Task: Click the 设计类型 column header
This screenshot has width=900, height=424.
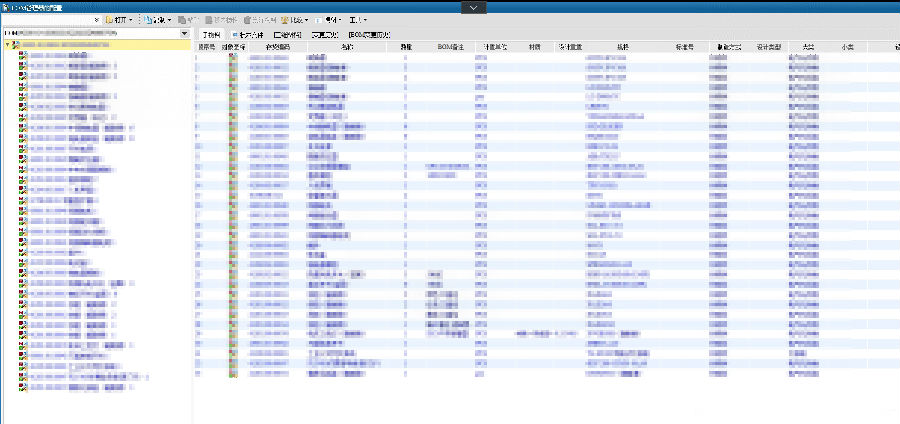Action: pyautogui.click(x=769, y=47)
